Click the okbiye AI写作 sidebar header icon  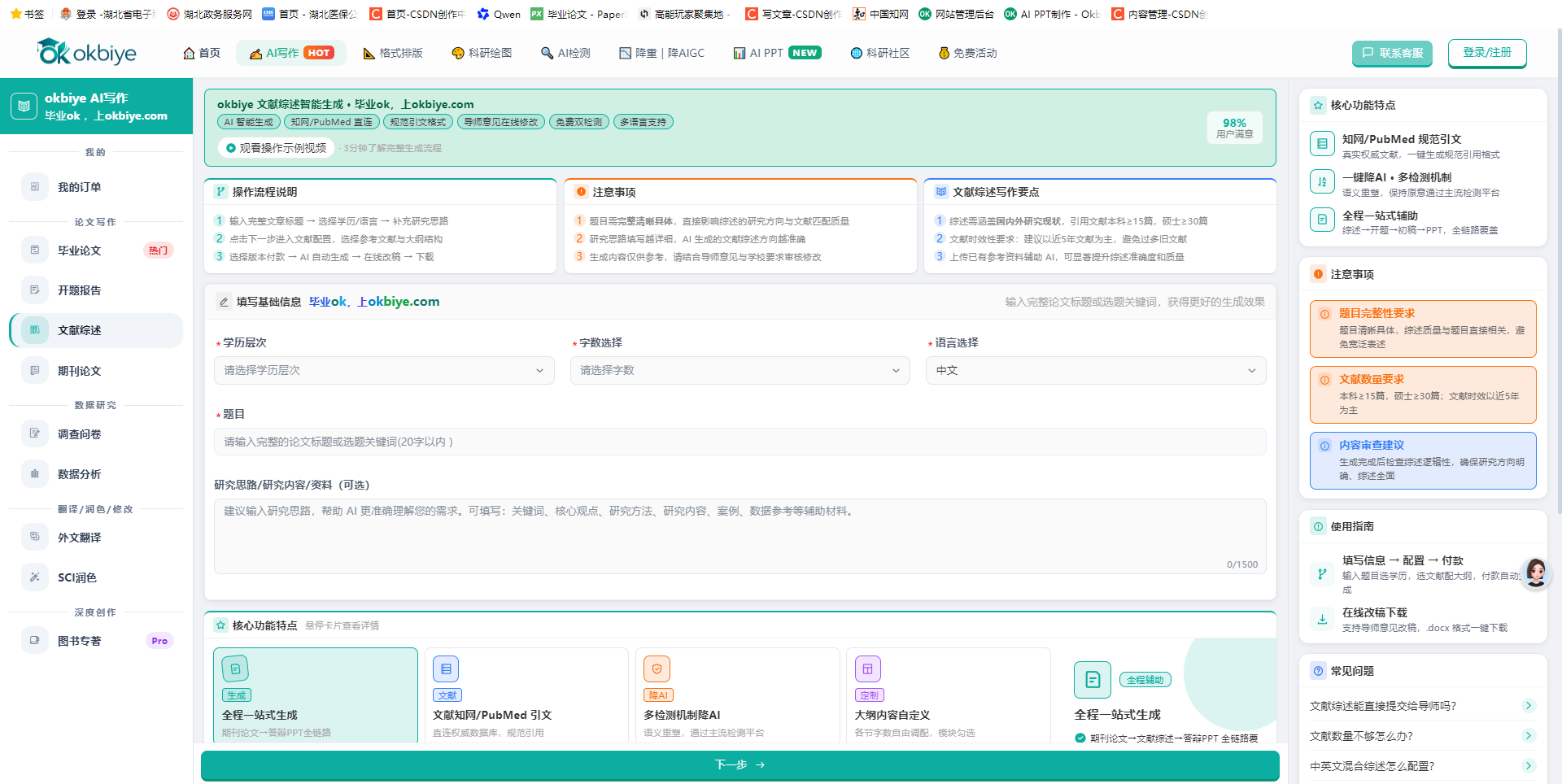click(x=24, y=106)
